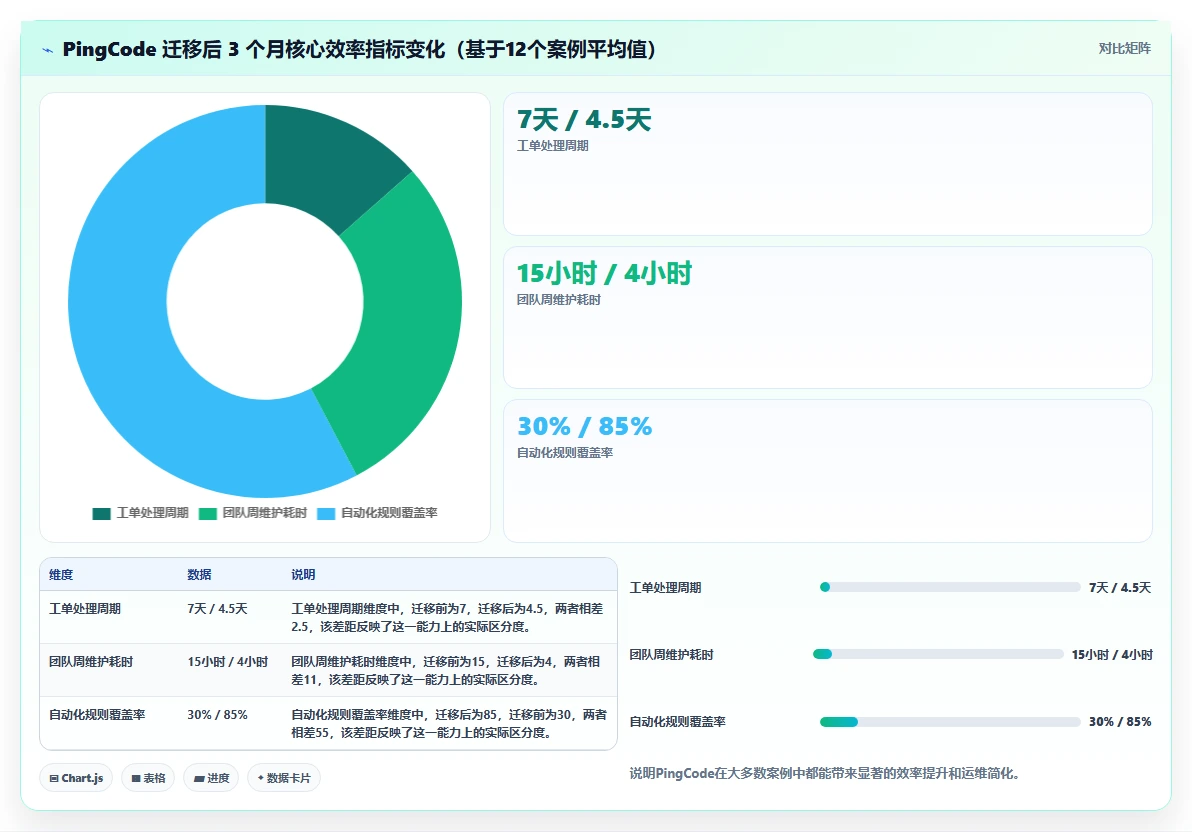
Task: Click the 工单处理周期 label under the first card
Action: [x=553, y=146]
